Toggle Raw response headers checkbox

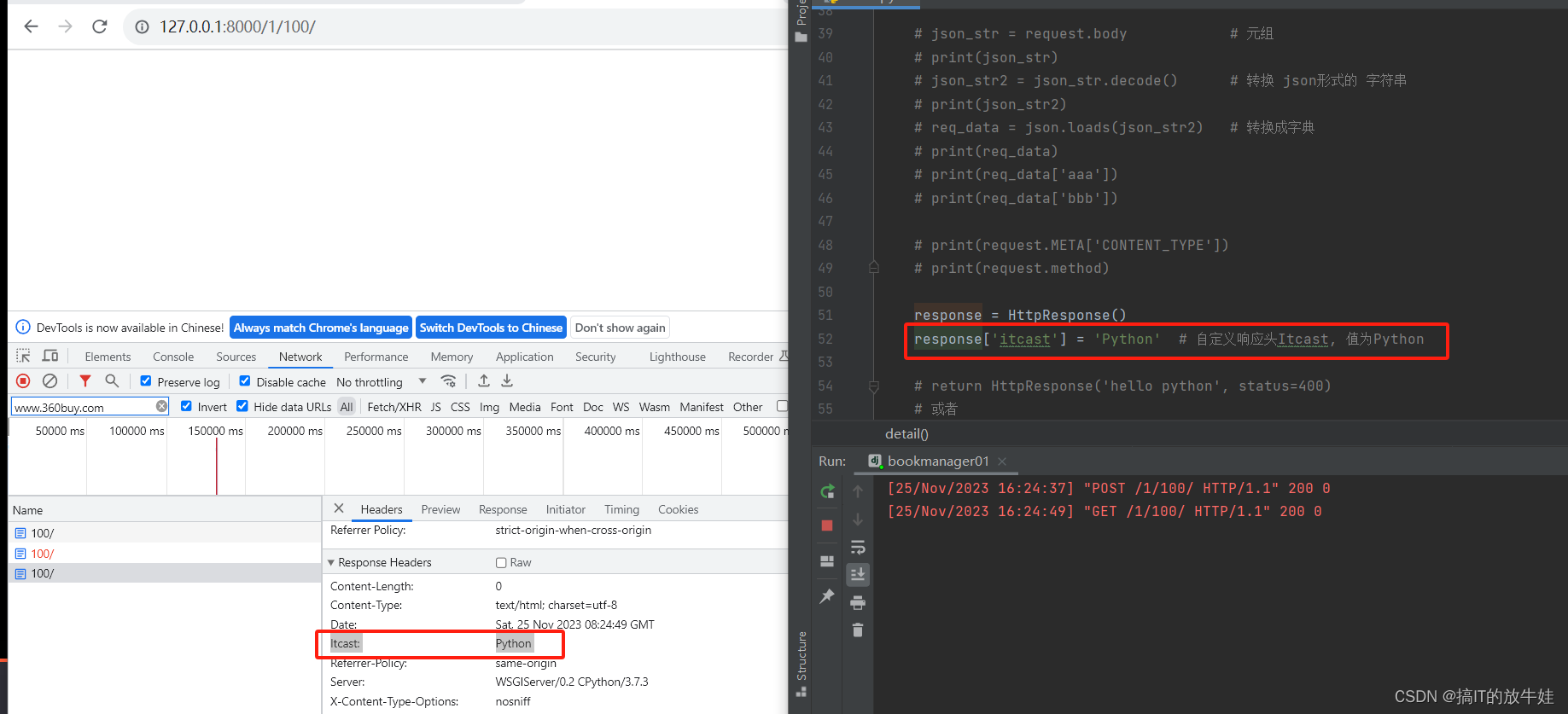click(x=501, y=562)
